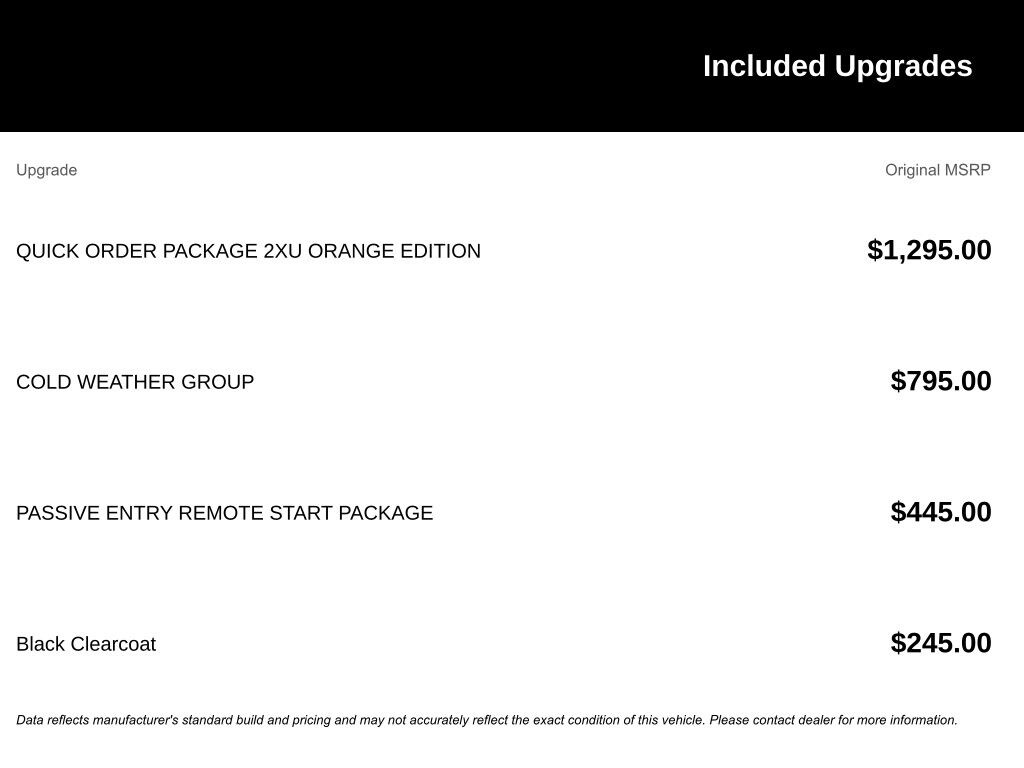Viewport: 1024px width, 768px height.
Task: Click the Included Upgrades heading
Action: [837, 66]
